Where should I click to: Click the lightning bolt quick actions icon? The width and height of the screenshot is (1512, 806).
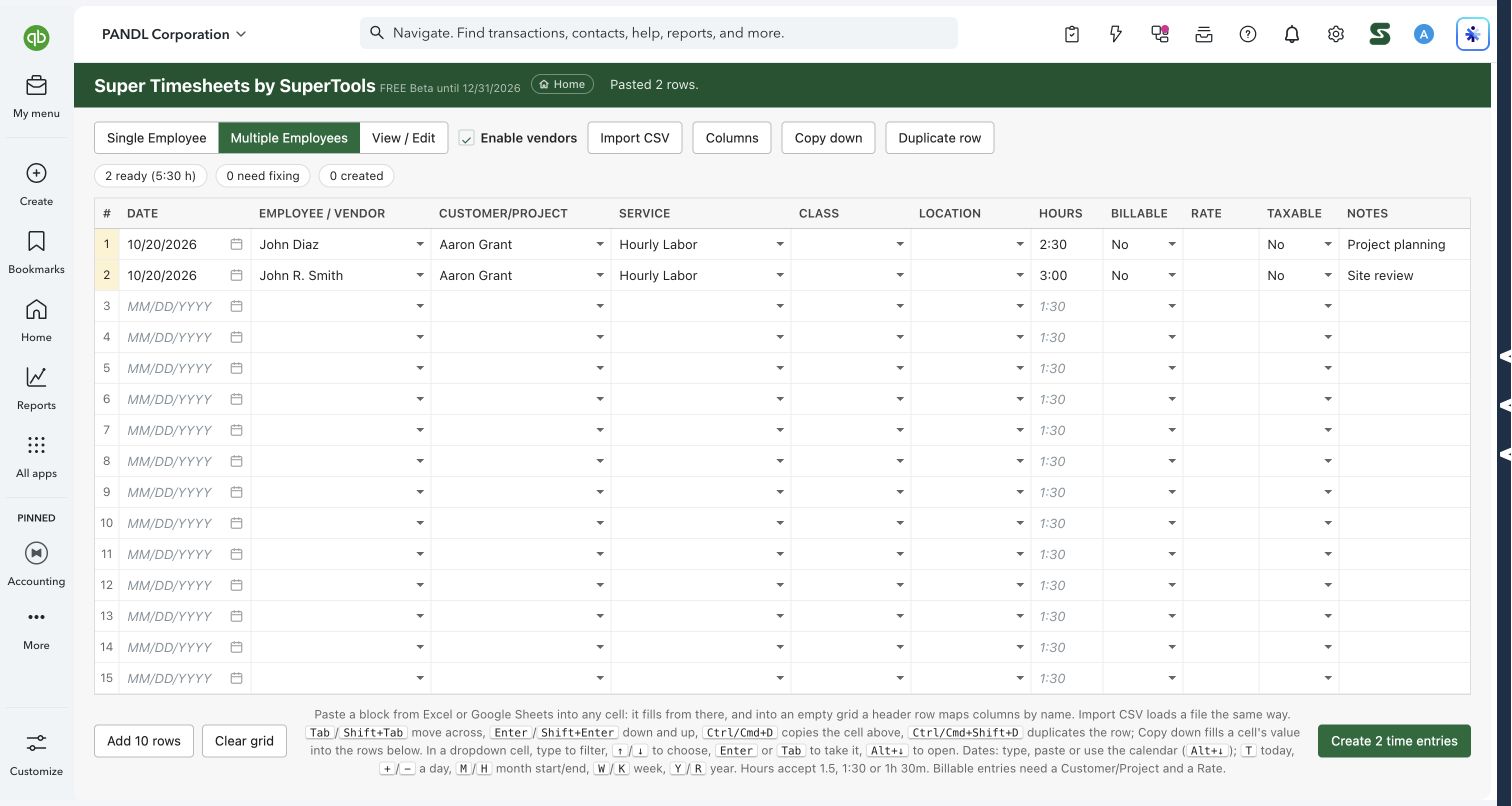1116,34
